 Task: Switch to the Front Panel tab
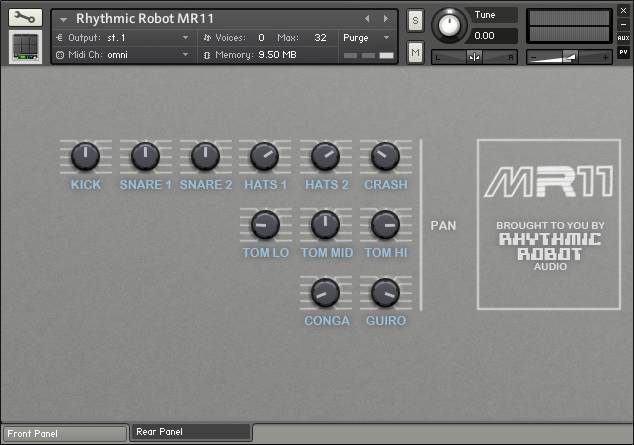click(x=65, y=434)
